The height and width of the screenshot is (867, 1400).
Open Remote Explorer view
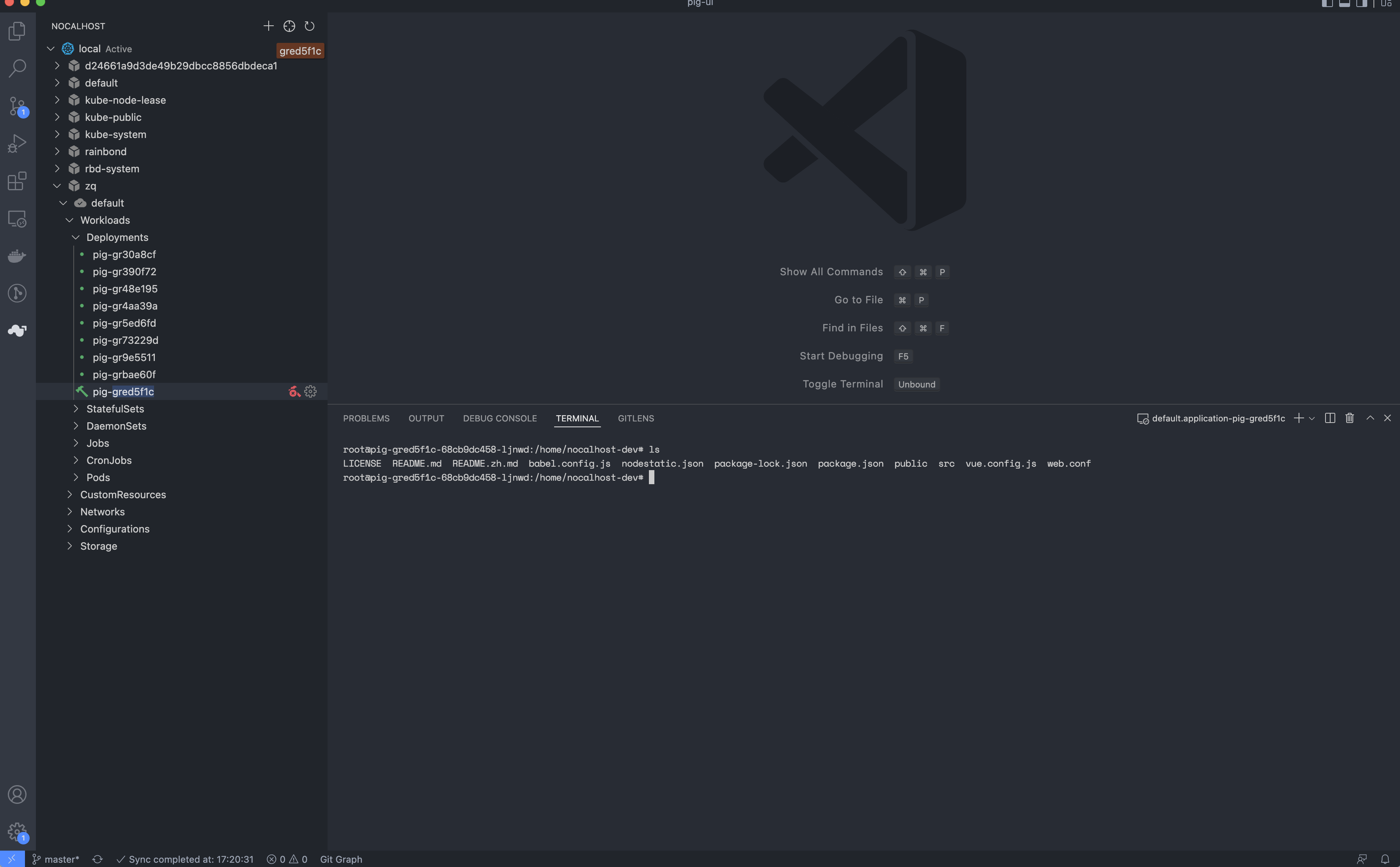coord(17,218)
